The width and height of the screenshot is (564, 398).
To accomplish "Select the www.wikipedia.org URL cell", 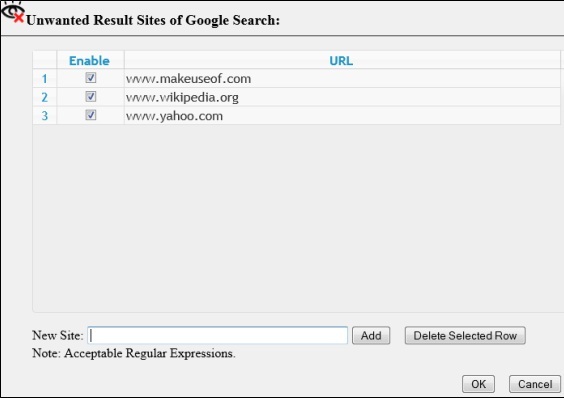I will [x=342, y=97].
